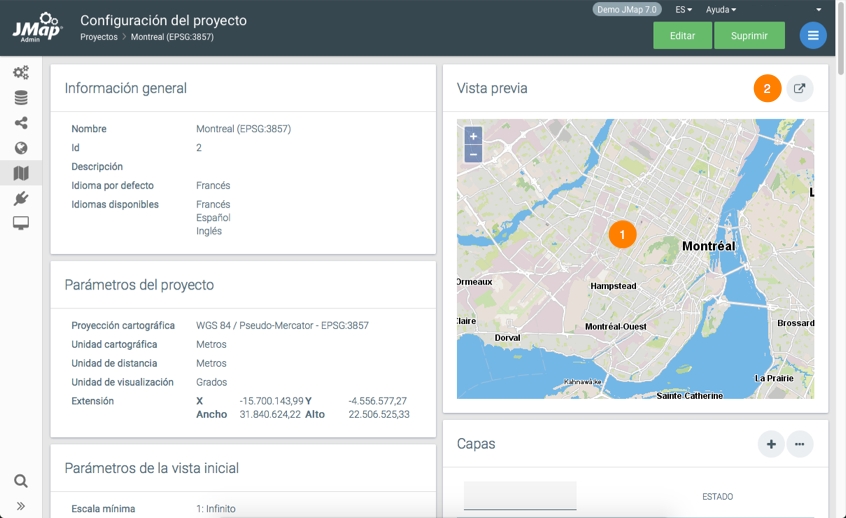Zoom in on the map preview

point(473,136)
